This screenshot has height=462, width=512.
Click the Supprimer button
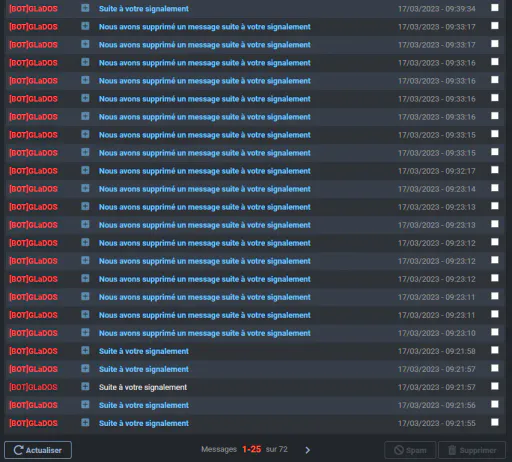pyautogui.click(x=472, y=450)
